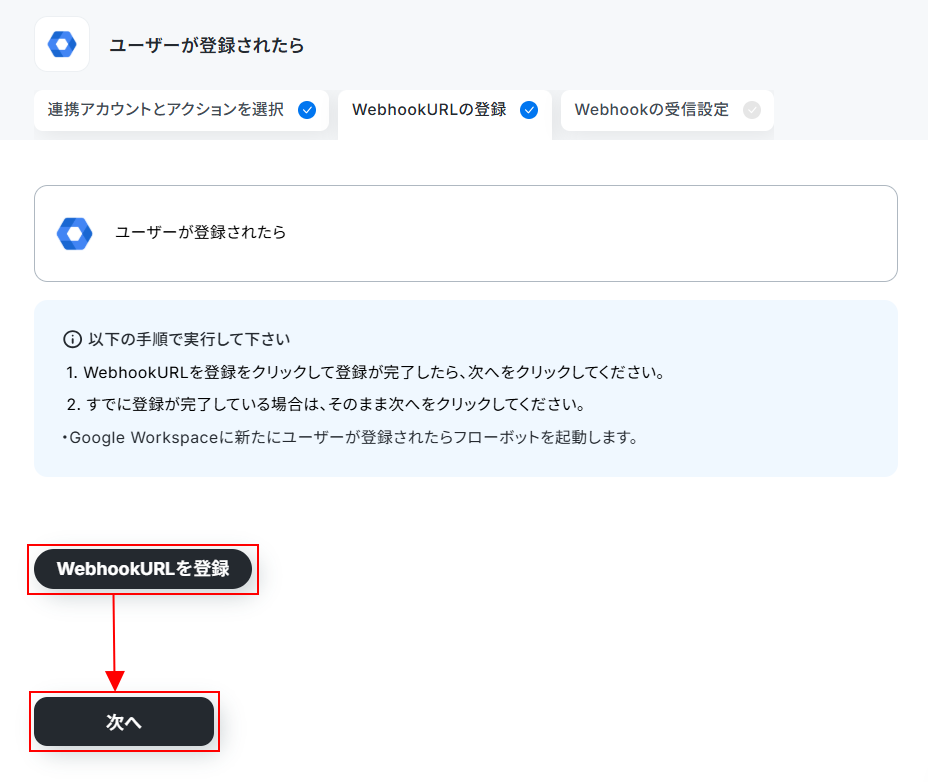The image size is (928, 782).
Task: Click the red arrow between the buttons
Action: (114, 643)
